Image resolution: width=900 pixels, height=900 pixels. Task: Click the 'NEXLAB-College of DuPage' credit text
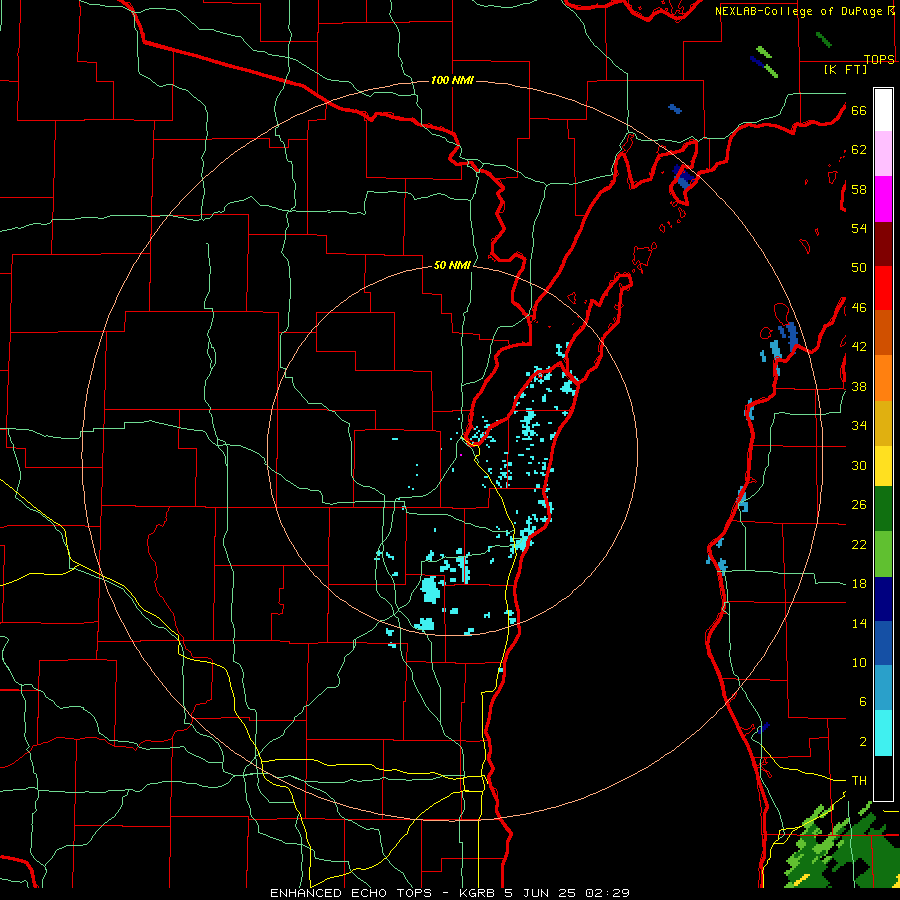point(797,11)
